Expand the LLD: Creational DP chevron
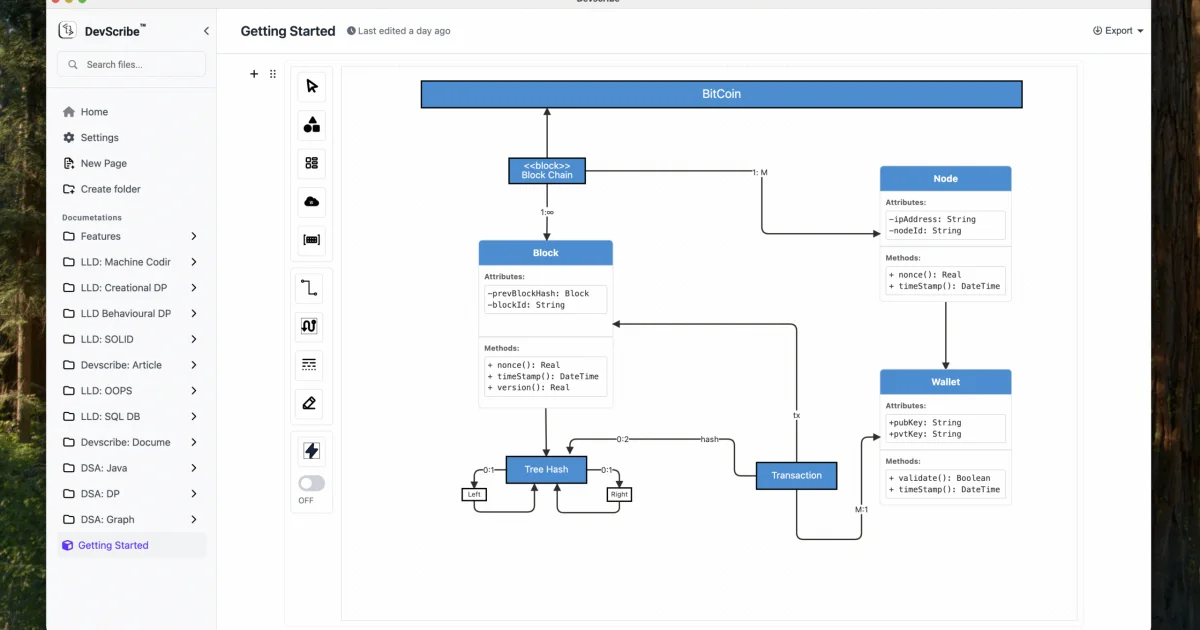This screenshot has width=1200, height=630. click(193, 288)
